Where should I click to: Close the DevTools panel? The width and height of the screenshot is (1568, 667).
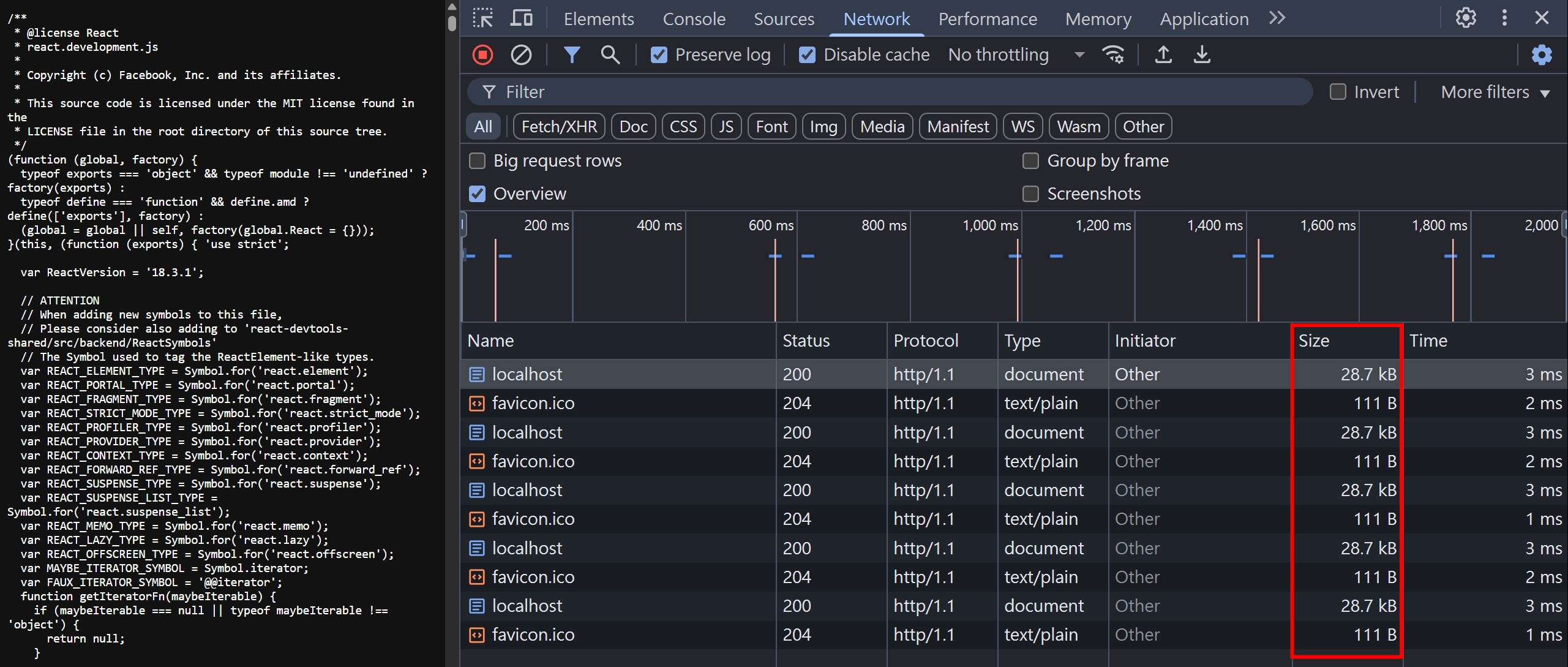point(1542,18)
